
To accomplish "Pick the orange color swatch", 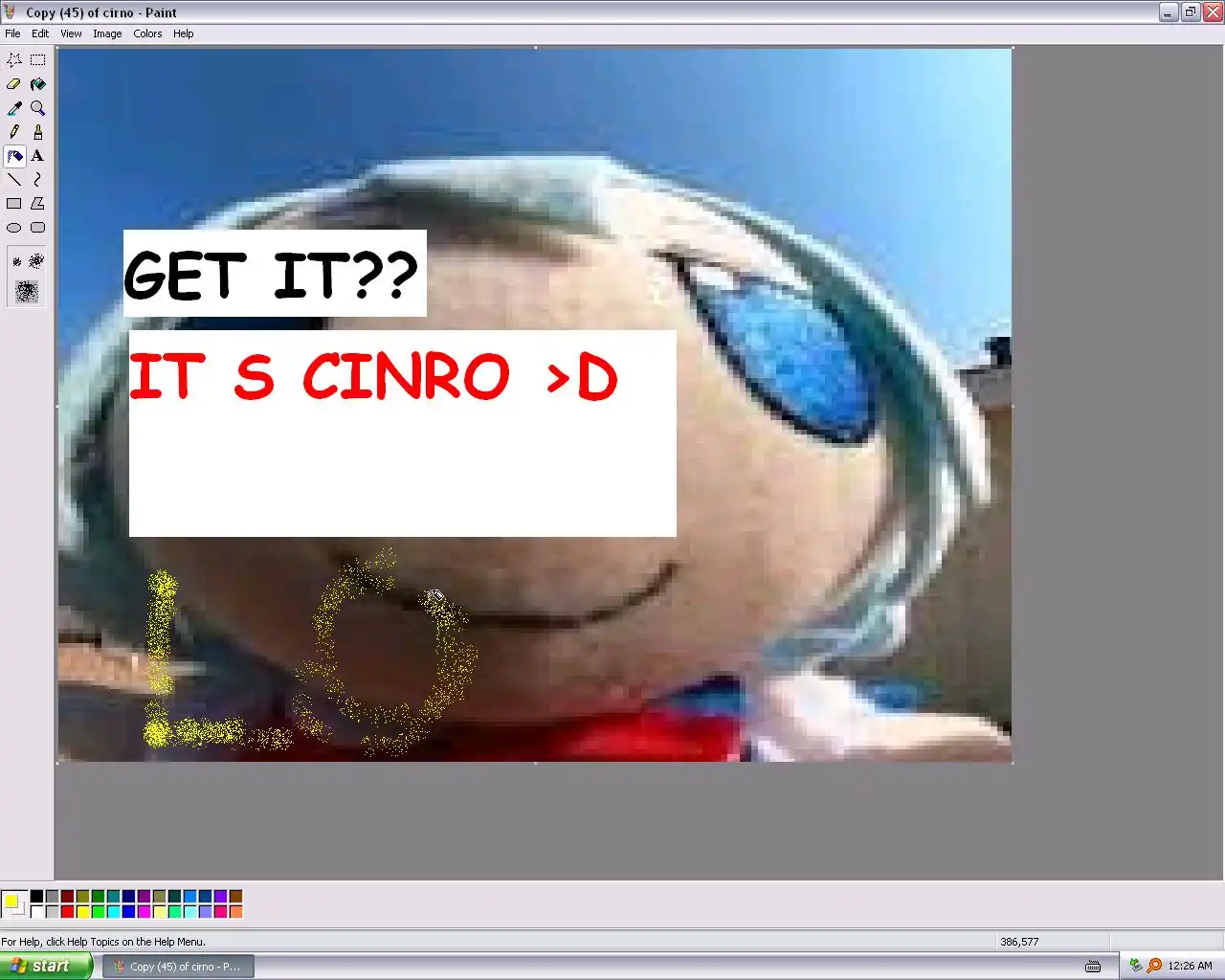I will [x=235, y=912].
